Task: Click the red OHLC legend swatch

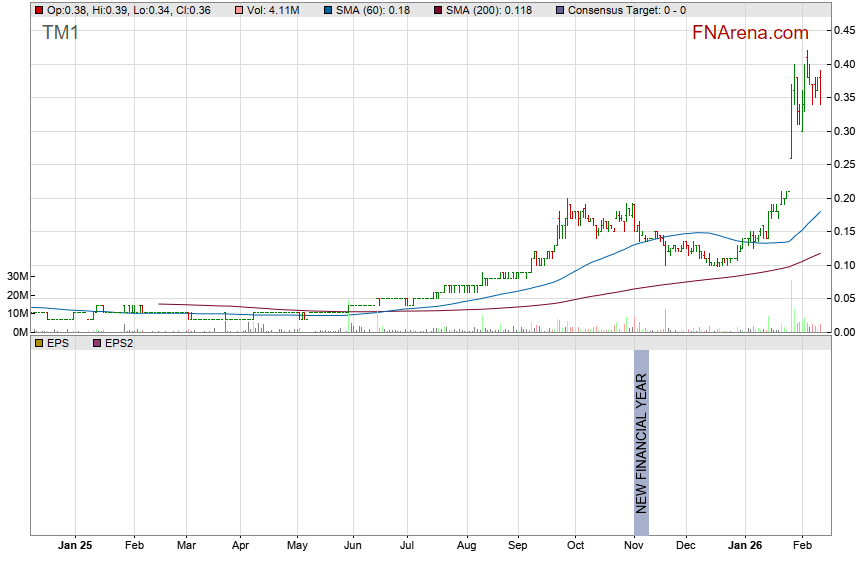Action: pyautogui.click(x=39, y=10)
